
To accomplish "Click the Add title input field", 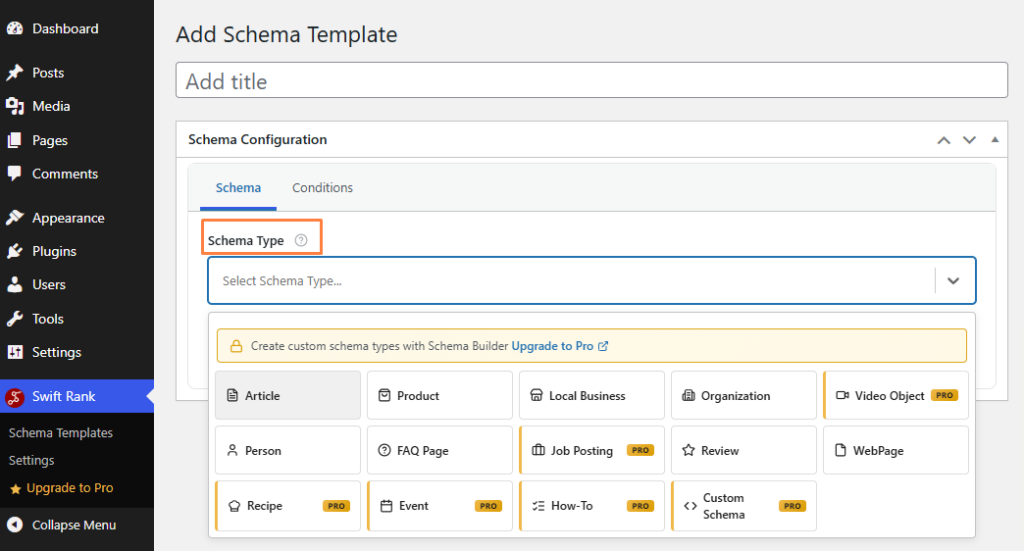I will [x=592, y=80].
